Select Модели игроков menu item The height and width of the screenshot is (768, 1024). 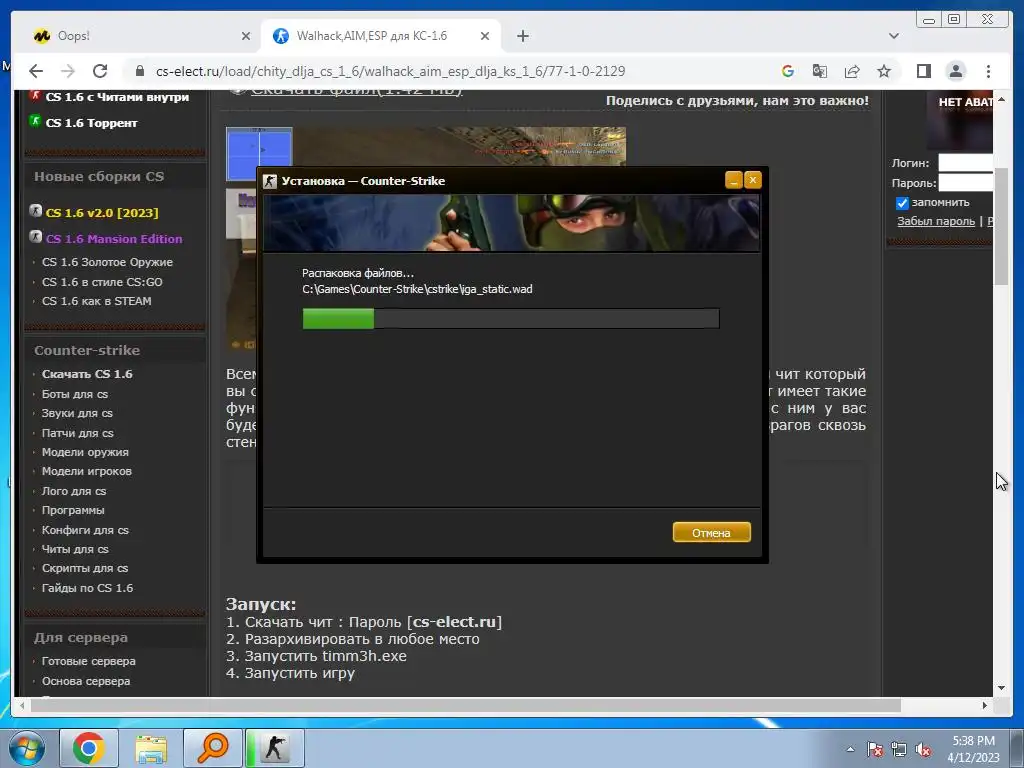87,471
